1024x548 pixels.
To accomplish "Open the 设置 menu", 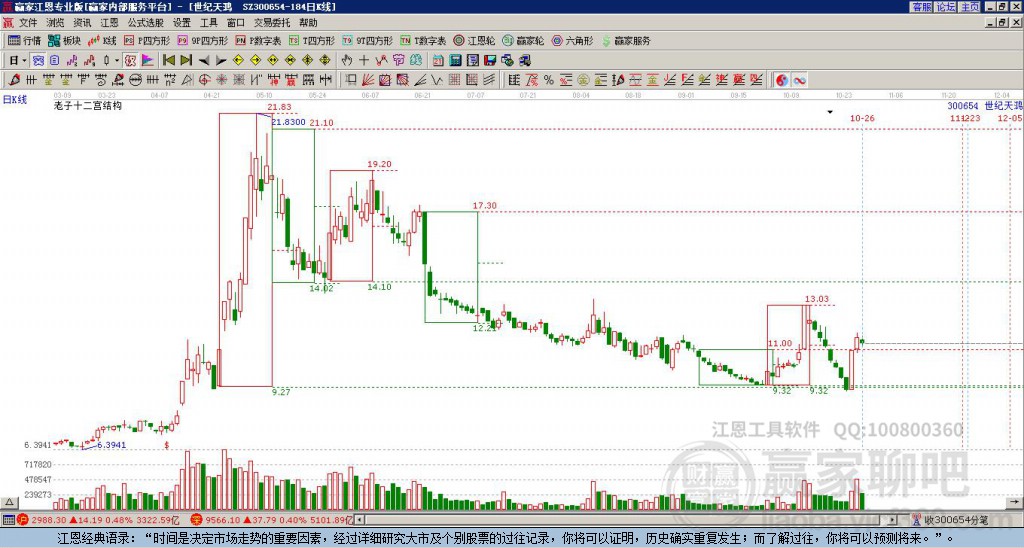I will point(182,23).
